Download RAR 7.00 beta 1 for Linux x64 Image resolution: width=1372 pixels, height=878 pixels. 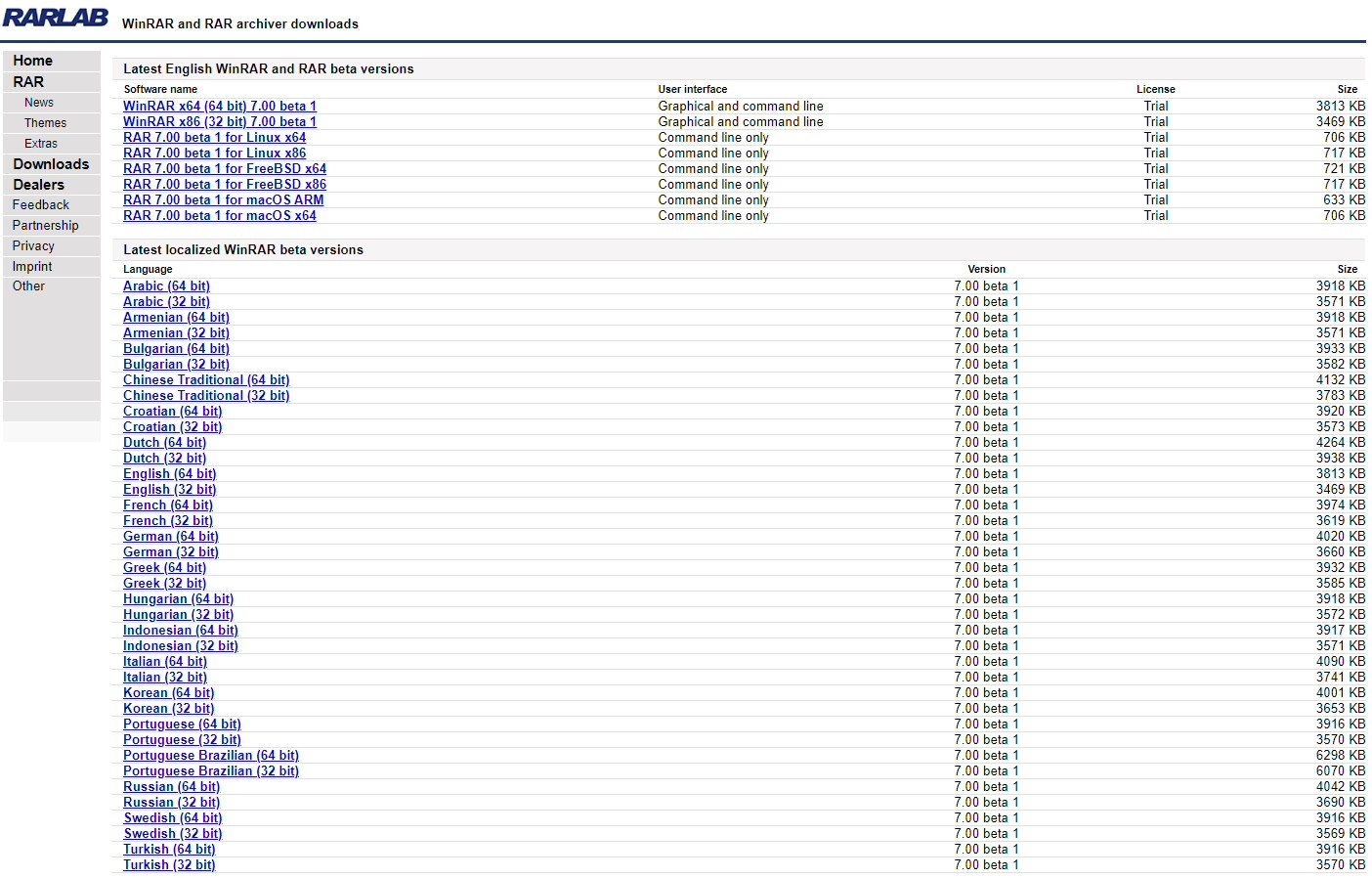coord(214,138)
